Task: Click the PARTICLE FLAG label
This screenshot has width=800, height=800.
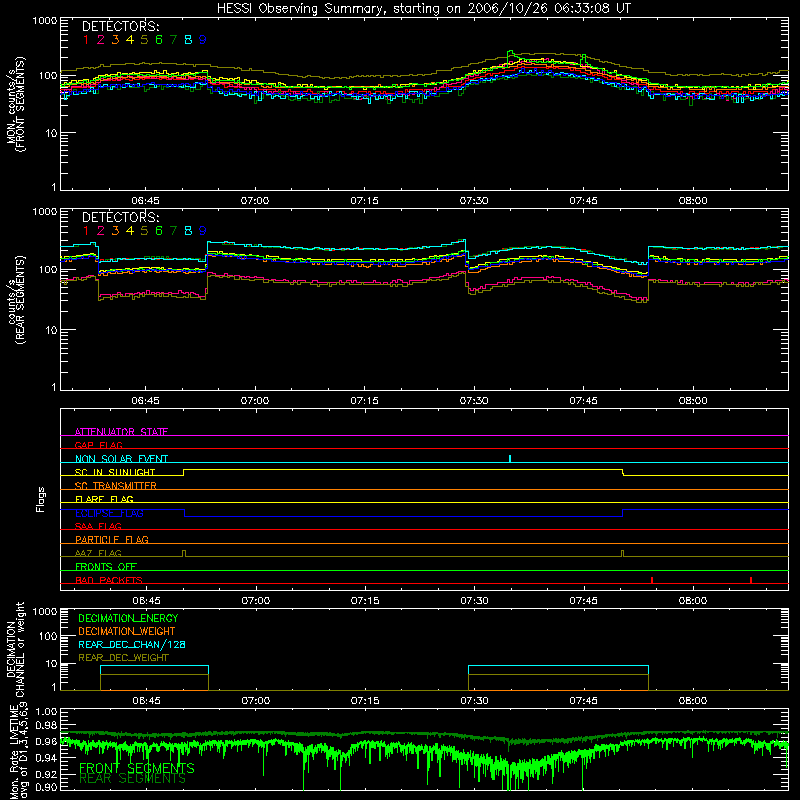Action: coord(112,539)
